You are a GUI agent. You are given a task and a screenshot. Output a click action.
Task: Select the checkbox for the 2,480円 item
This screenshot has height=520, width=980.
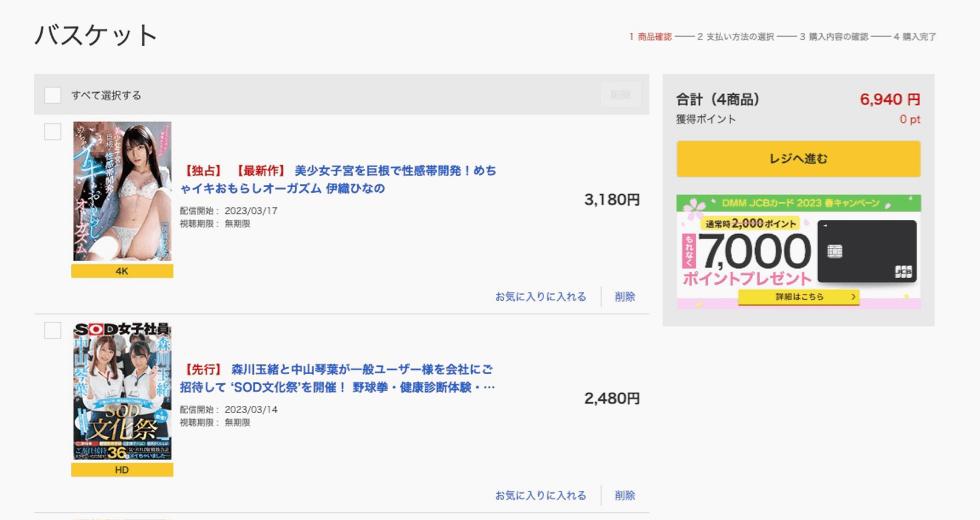click(53, 331)
